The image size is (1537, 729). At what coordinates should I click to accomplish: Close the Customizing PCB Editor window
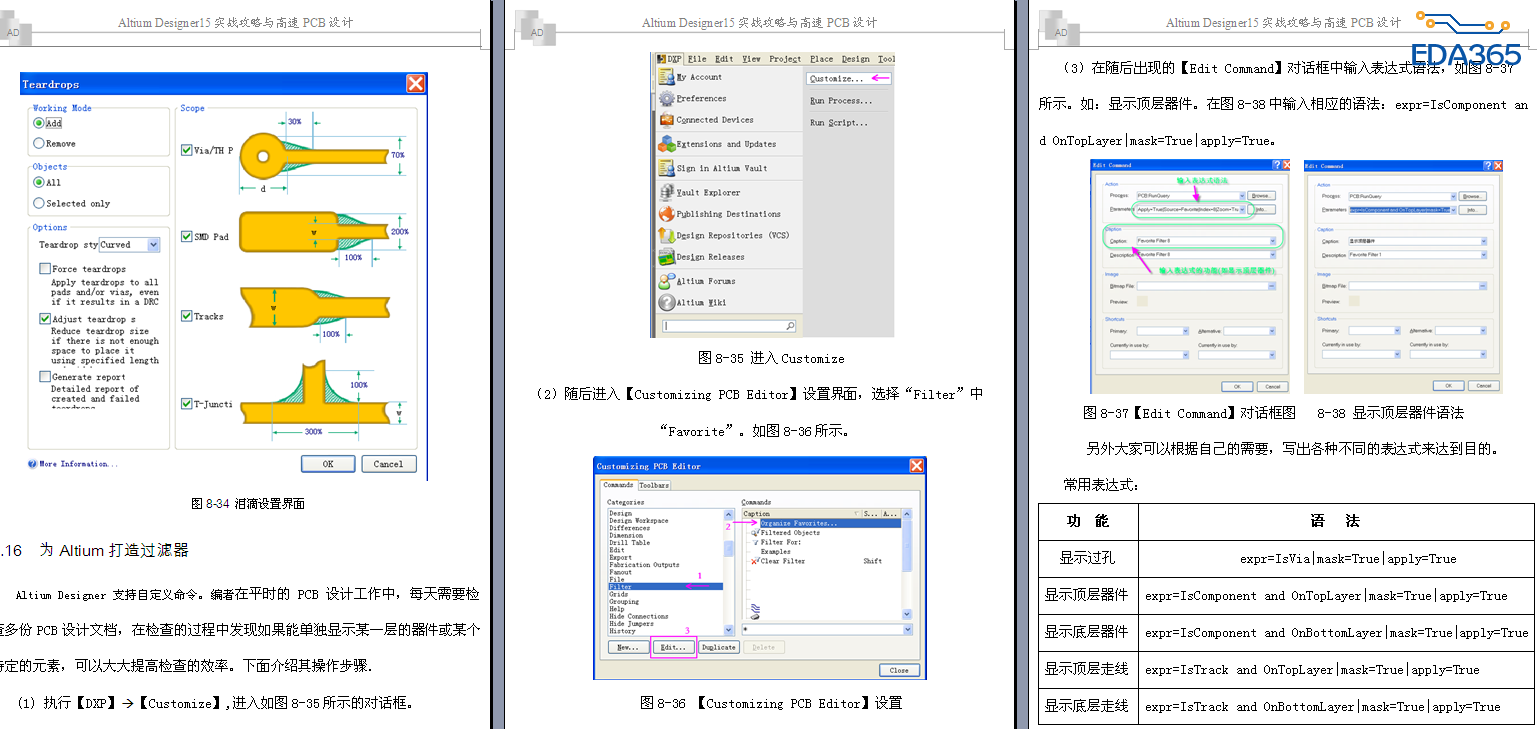916,466
